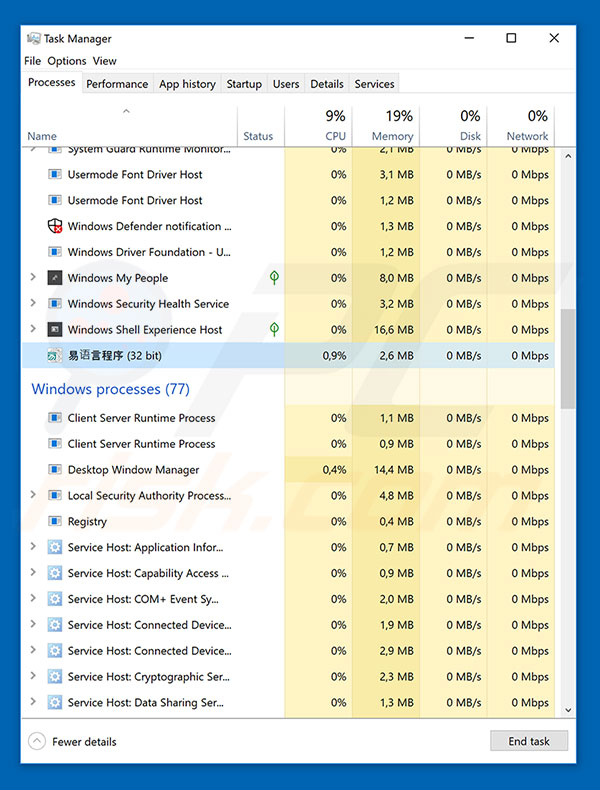Sort by the Status column header
This screenshot has width=600, height=790.
click(x=260, y=126)
